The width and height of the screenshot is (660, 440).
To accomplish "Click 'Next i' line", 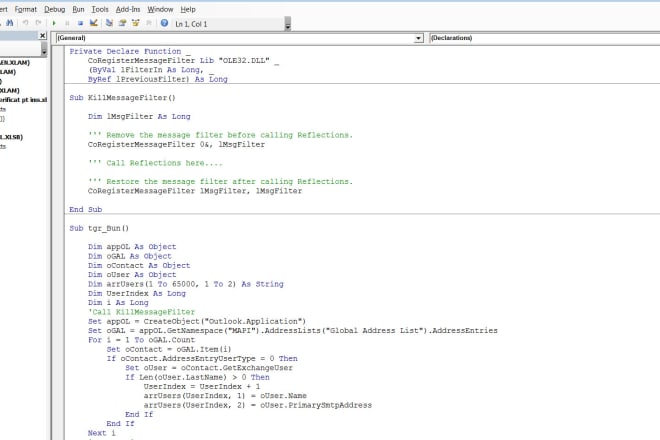I will [x=101, y=433].
